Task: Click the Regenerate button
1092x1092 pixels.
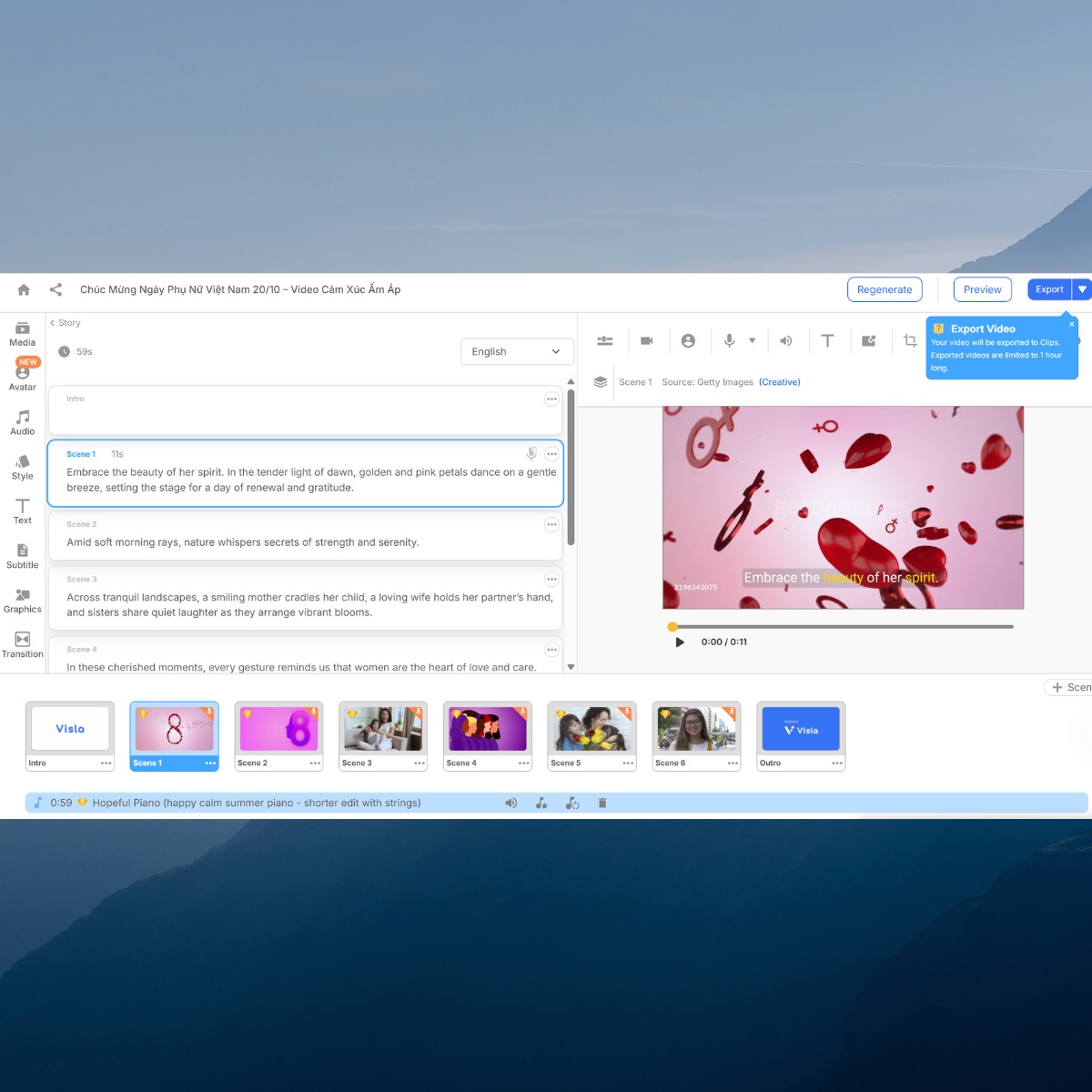Action: (885, 289)
